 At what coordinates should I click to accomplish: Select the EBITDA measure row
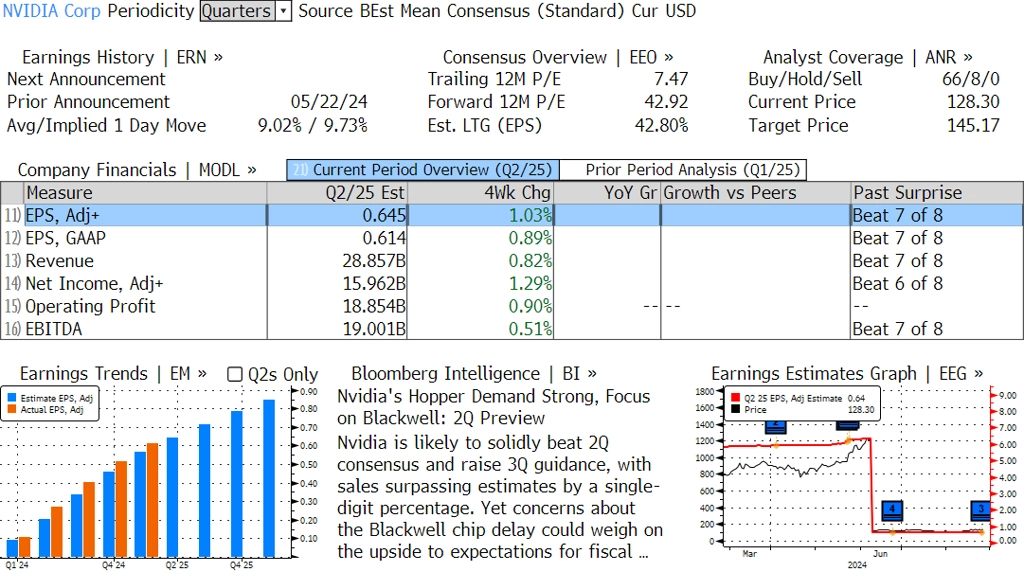click(x=512, y=329)
